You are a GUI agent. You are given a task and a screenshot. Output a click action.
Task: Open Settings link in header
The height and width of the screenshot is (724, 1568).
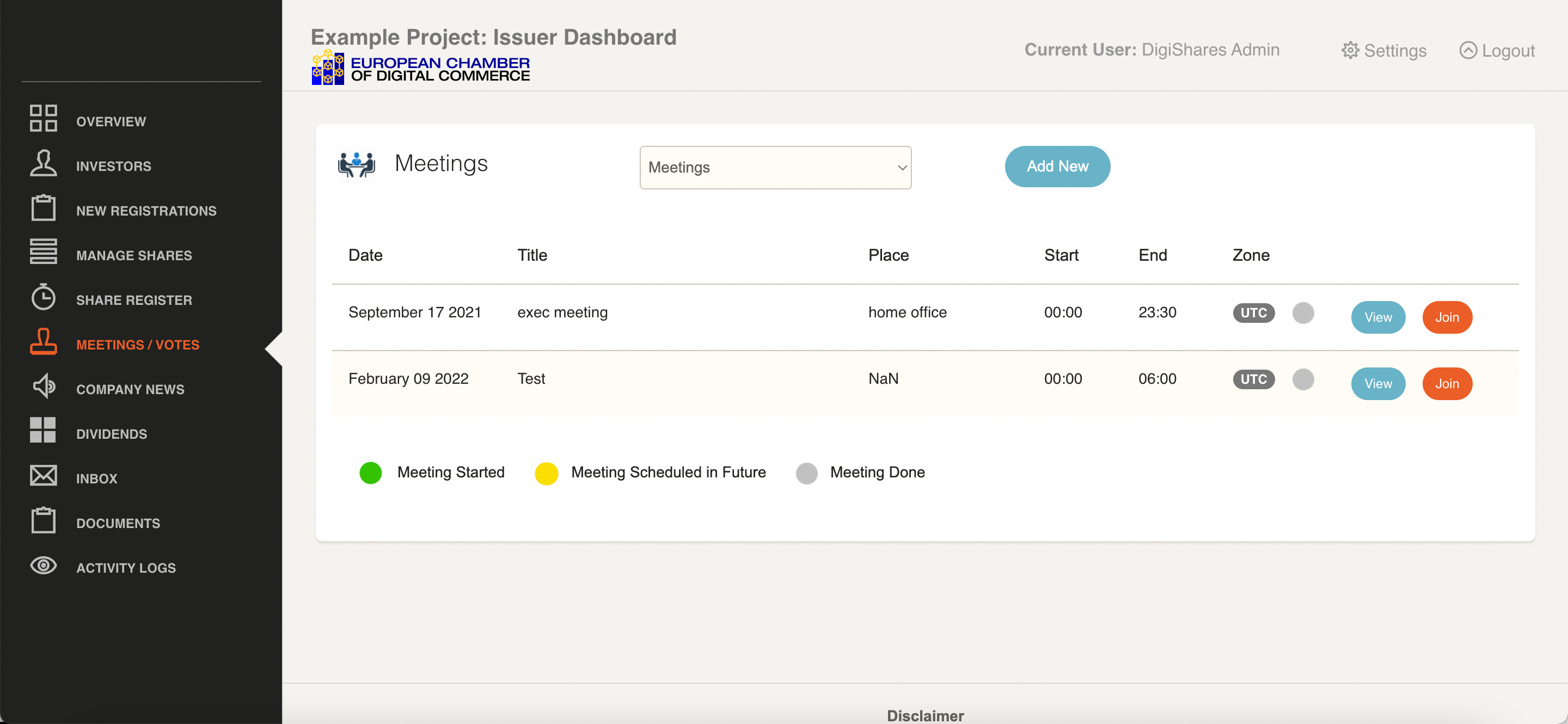coord(1383,51)
